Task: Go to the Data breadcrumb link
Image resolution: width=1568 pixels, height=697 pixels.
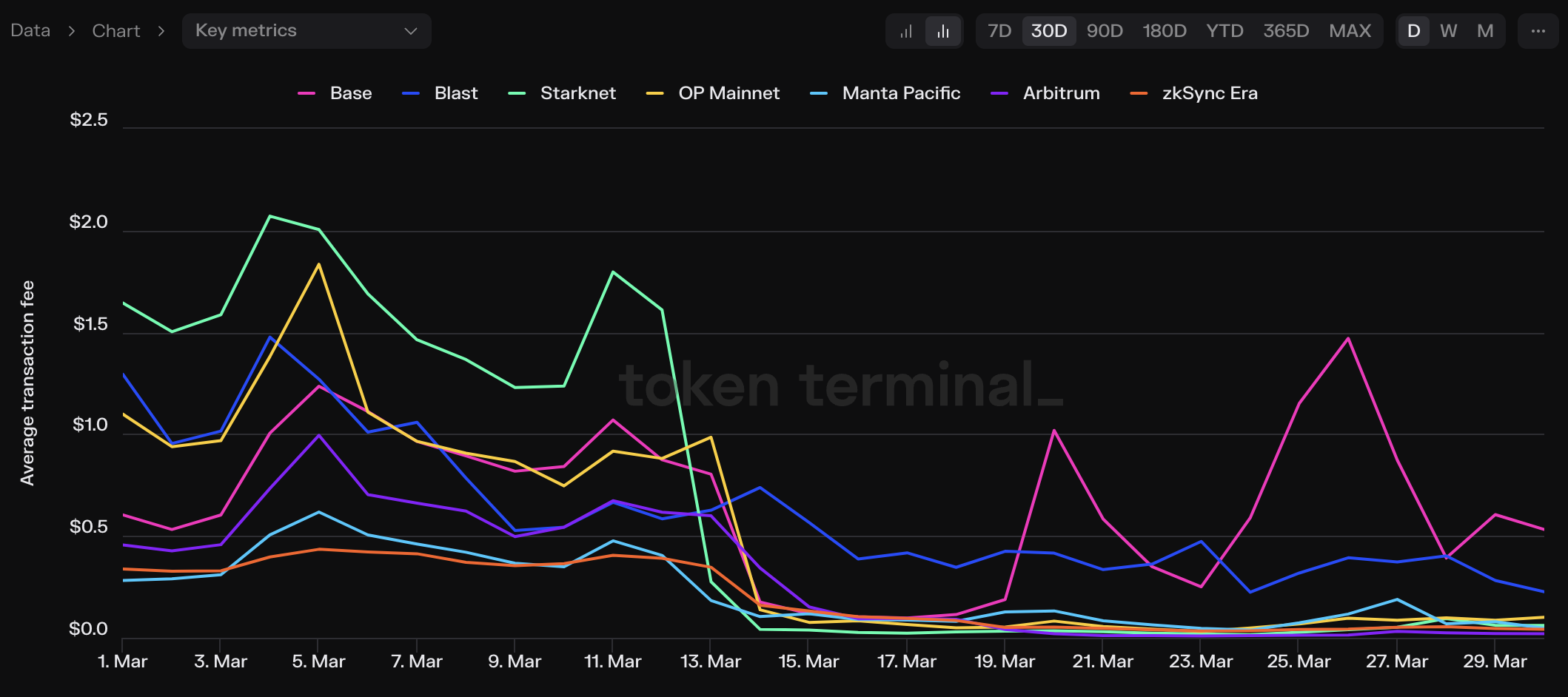Action: [30, 31]
